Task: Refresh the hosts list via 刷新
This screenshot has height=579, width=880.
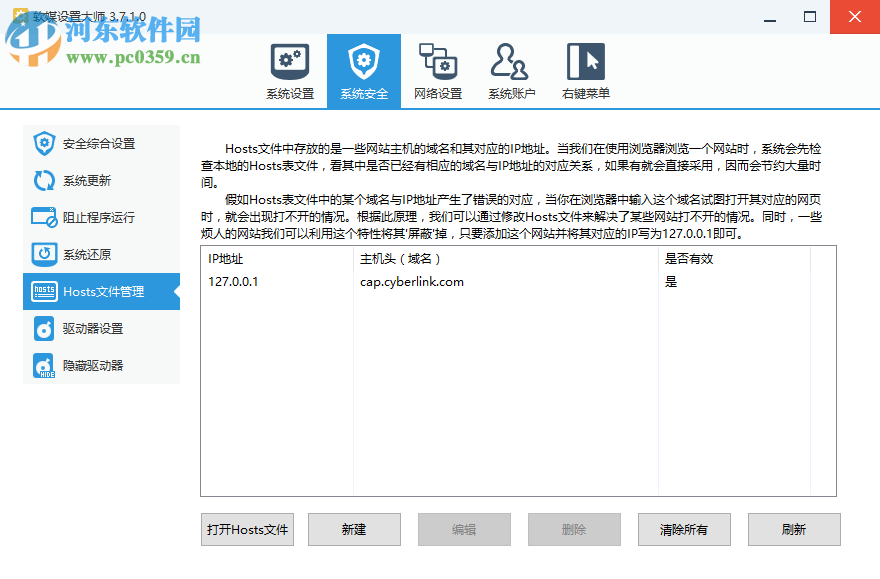Action: click(x=794, y=529)
